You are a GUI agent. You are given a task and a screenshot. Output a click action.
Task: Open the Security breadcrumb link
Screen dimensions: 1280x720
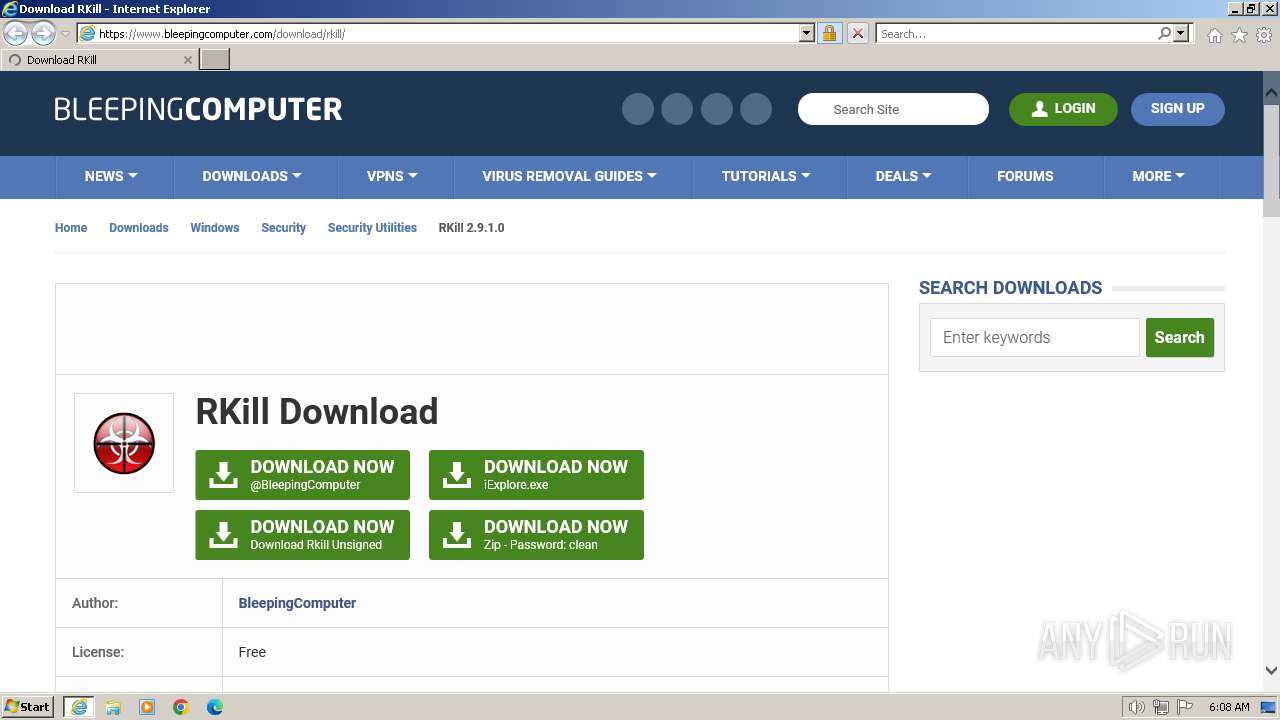284,228
